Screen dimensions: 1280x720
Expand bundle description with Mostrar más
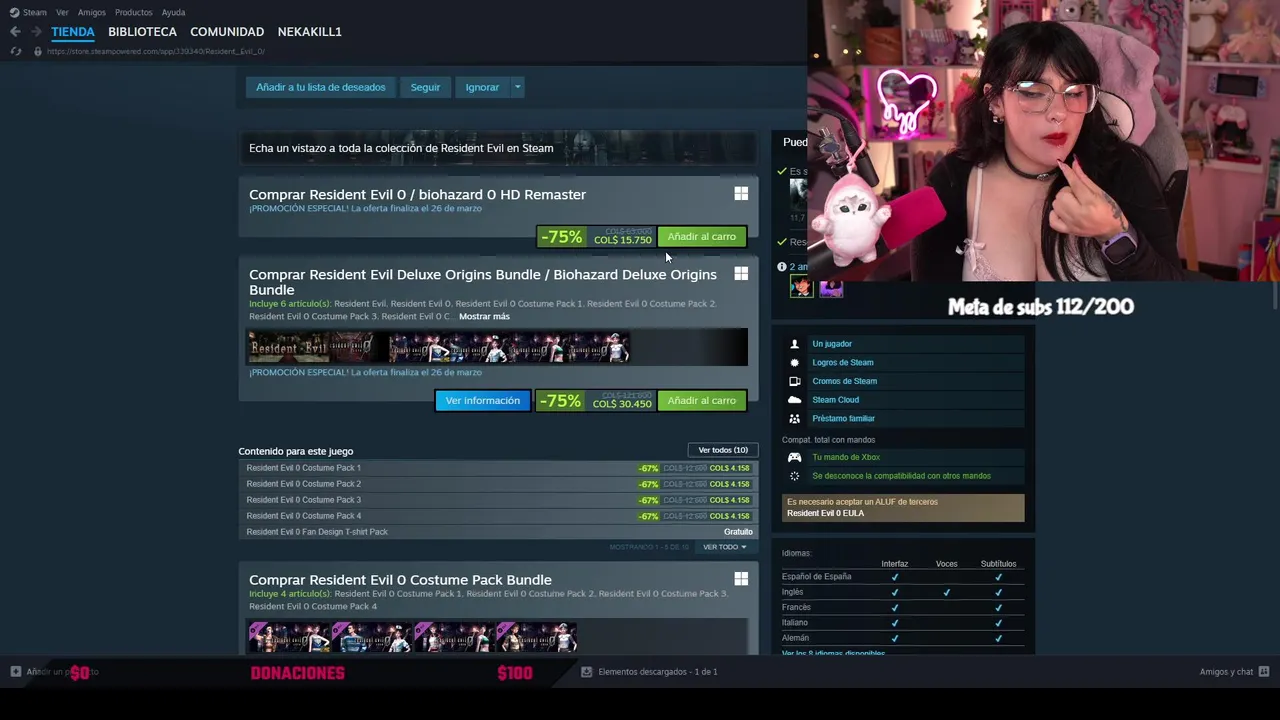pos(484,317)
